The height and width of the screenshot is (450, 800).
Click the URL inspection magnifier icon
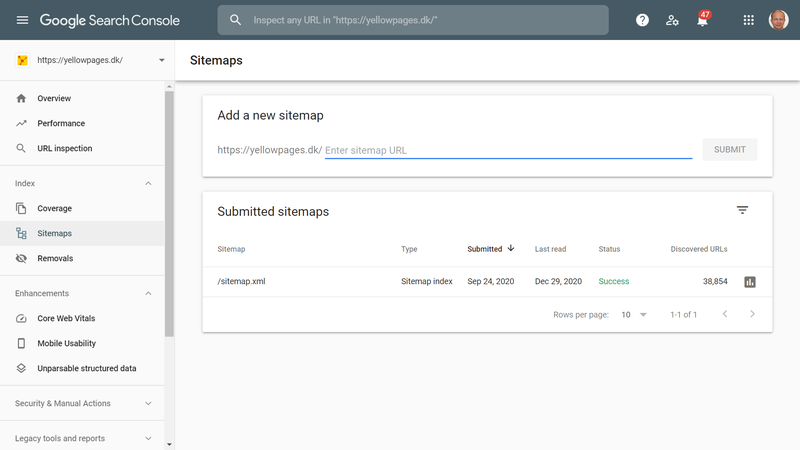coord(21,148)
